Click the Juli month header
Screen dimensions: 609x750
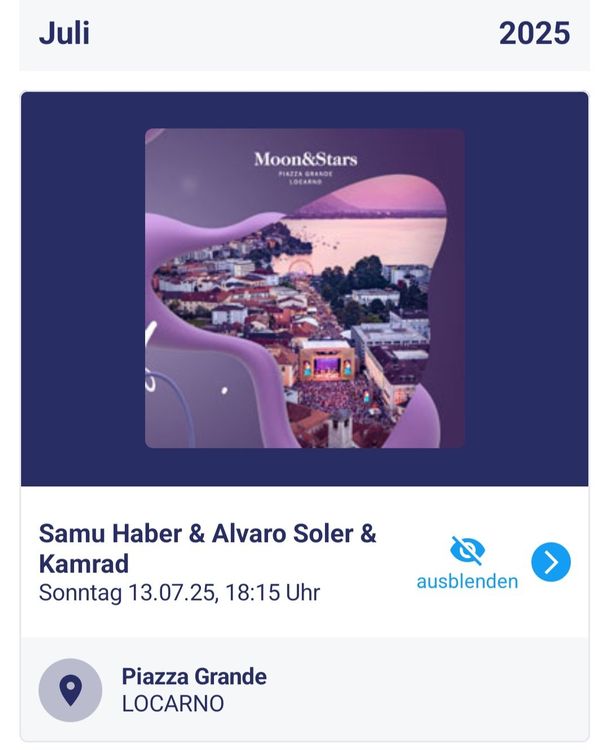[64, 33]
